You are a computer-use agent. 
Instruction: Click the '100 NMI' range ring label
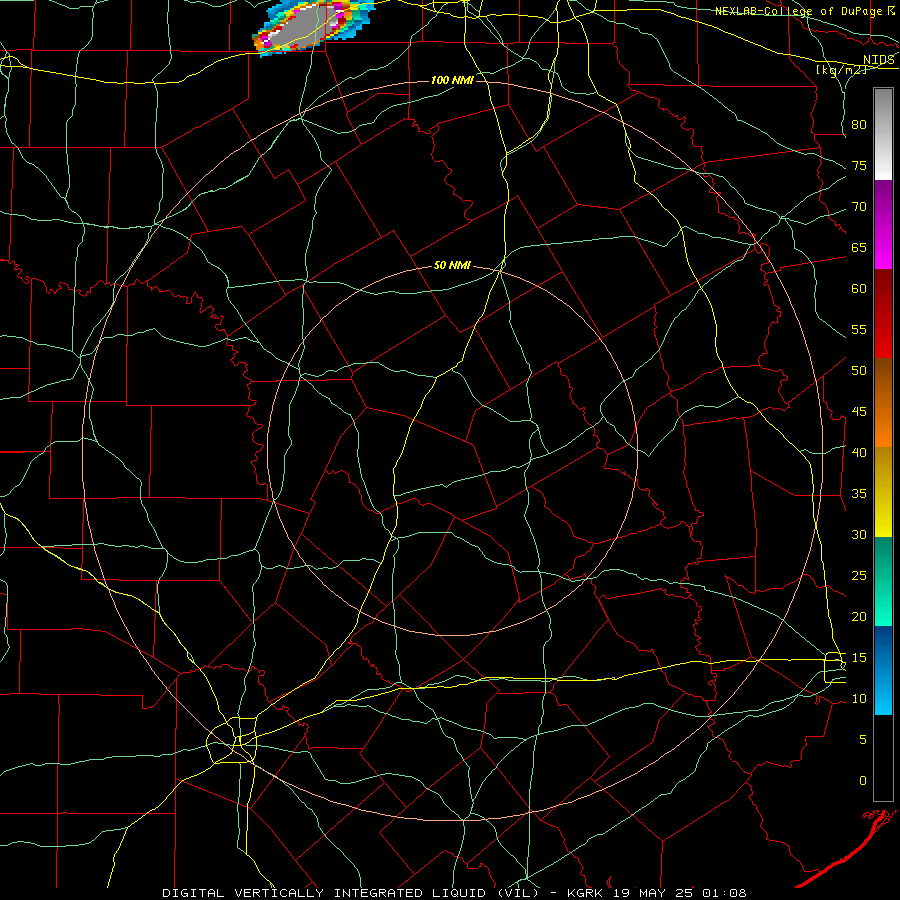pyautogui.click(x=452, y=80)
